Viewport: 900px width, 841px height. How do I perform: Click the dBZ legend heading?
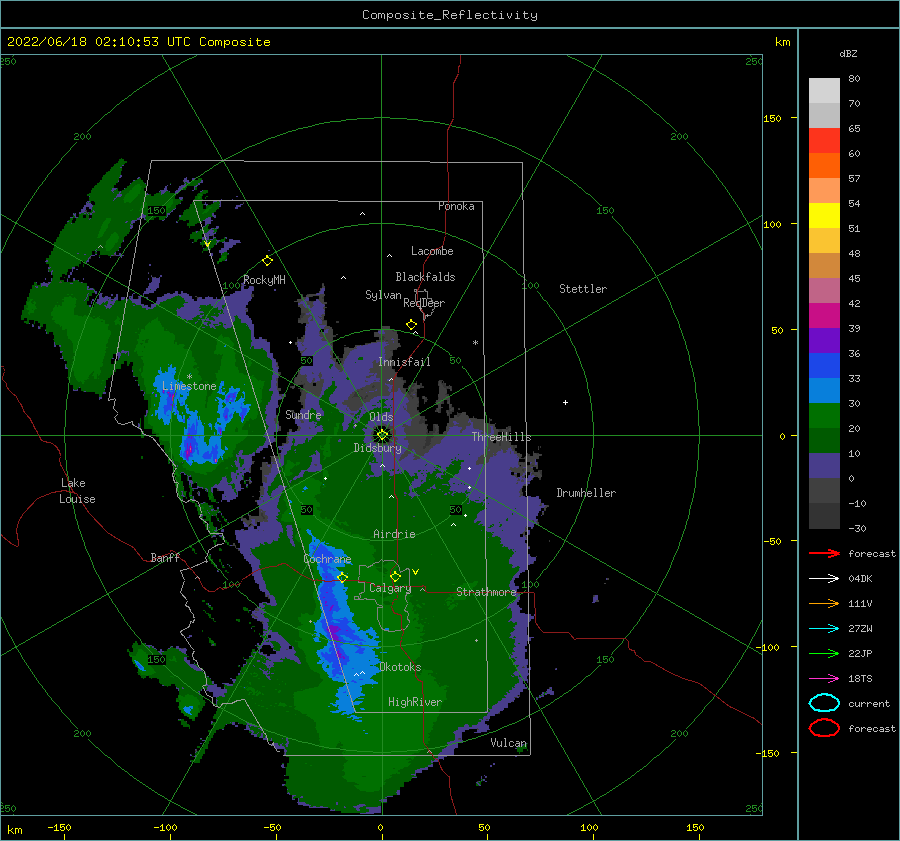pos(848,54)
